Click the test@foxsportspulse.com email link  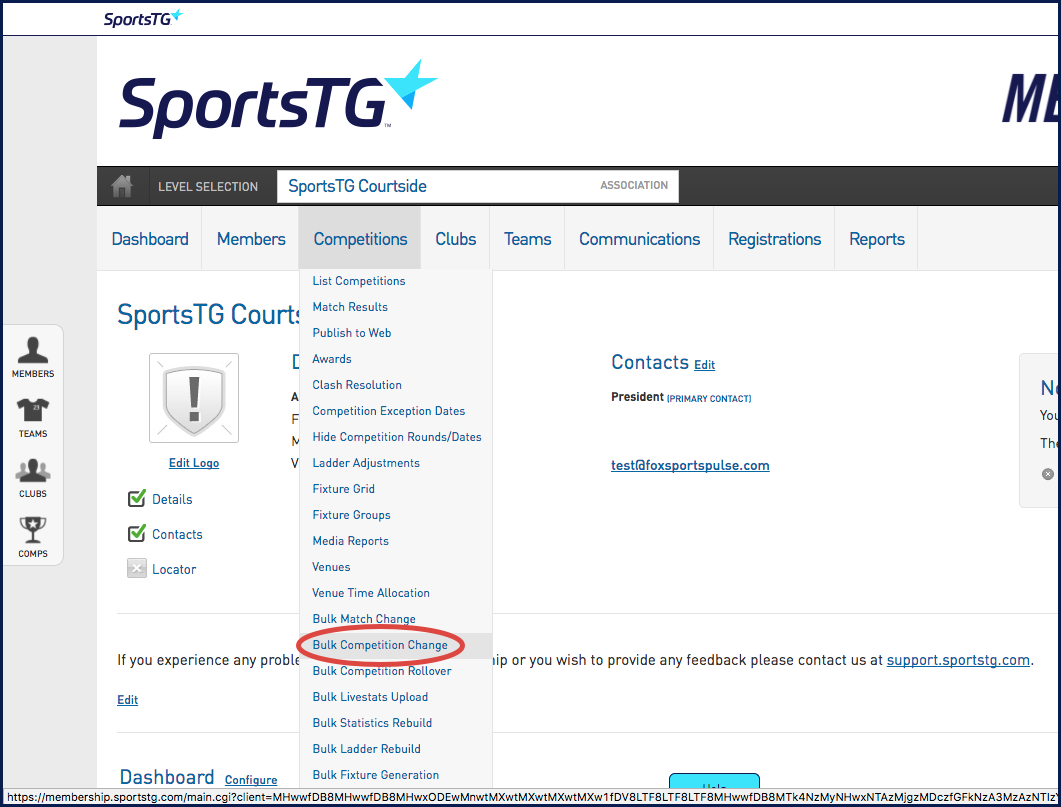690,465
